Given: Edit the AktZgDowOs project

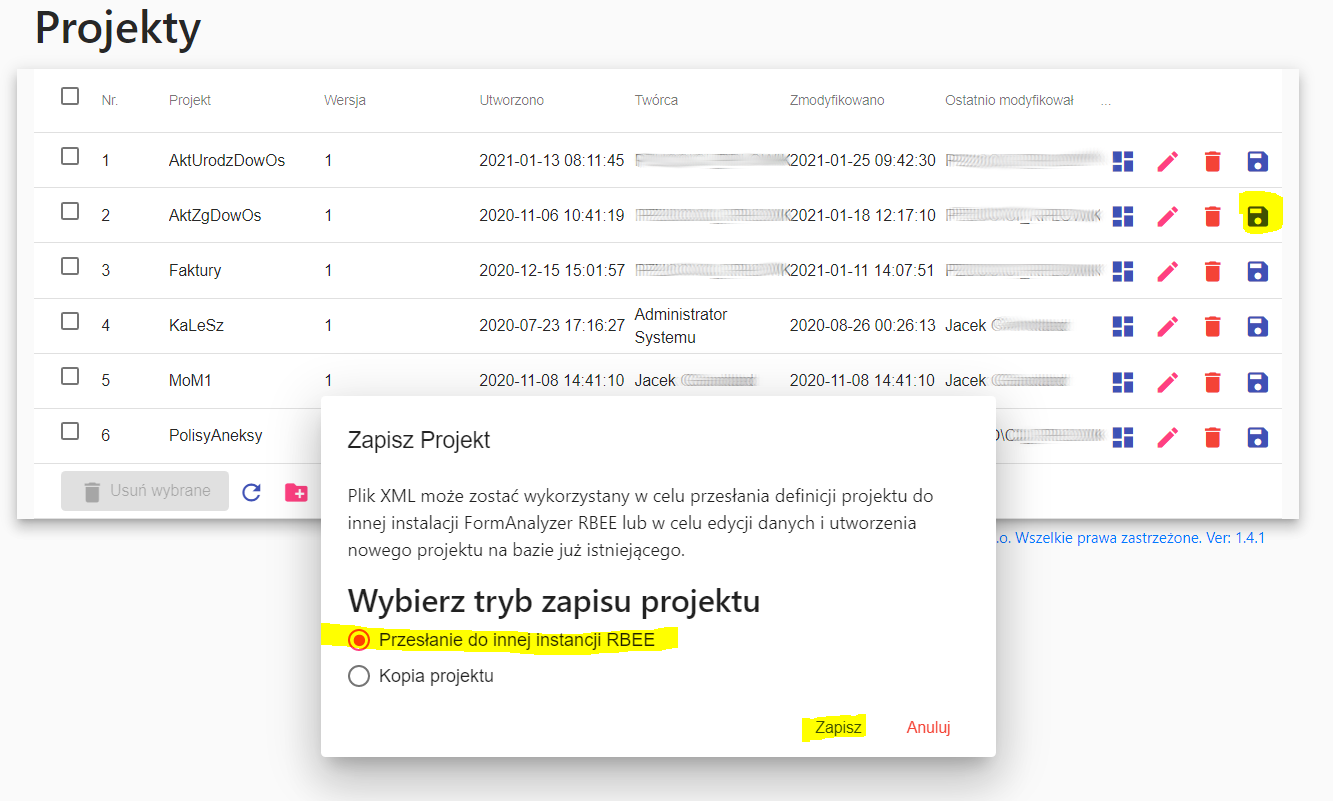Looking at the screenshot, I should (1167, 216).
